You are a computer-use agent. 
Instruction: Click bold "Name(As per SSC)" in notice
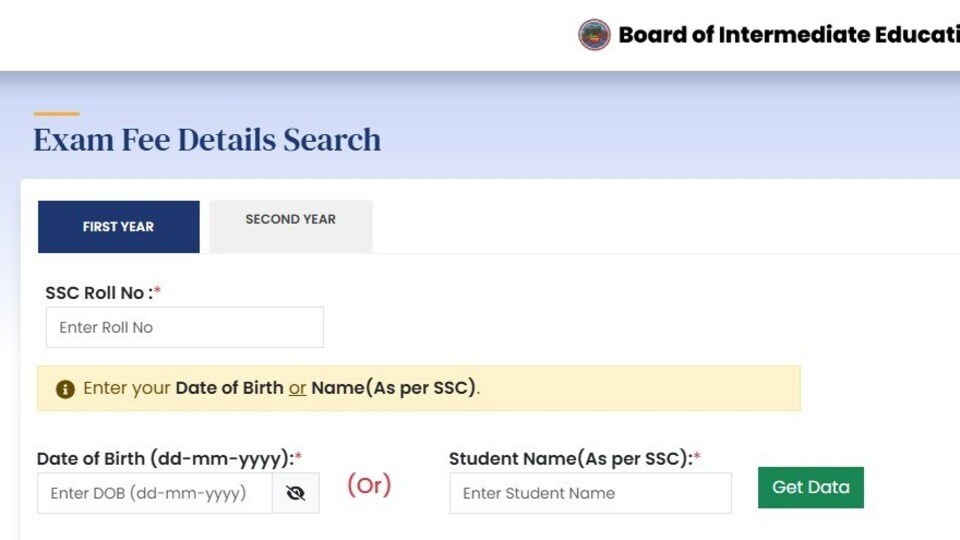[394, 388]
